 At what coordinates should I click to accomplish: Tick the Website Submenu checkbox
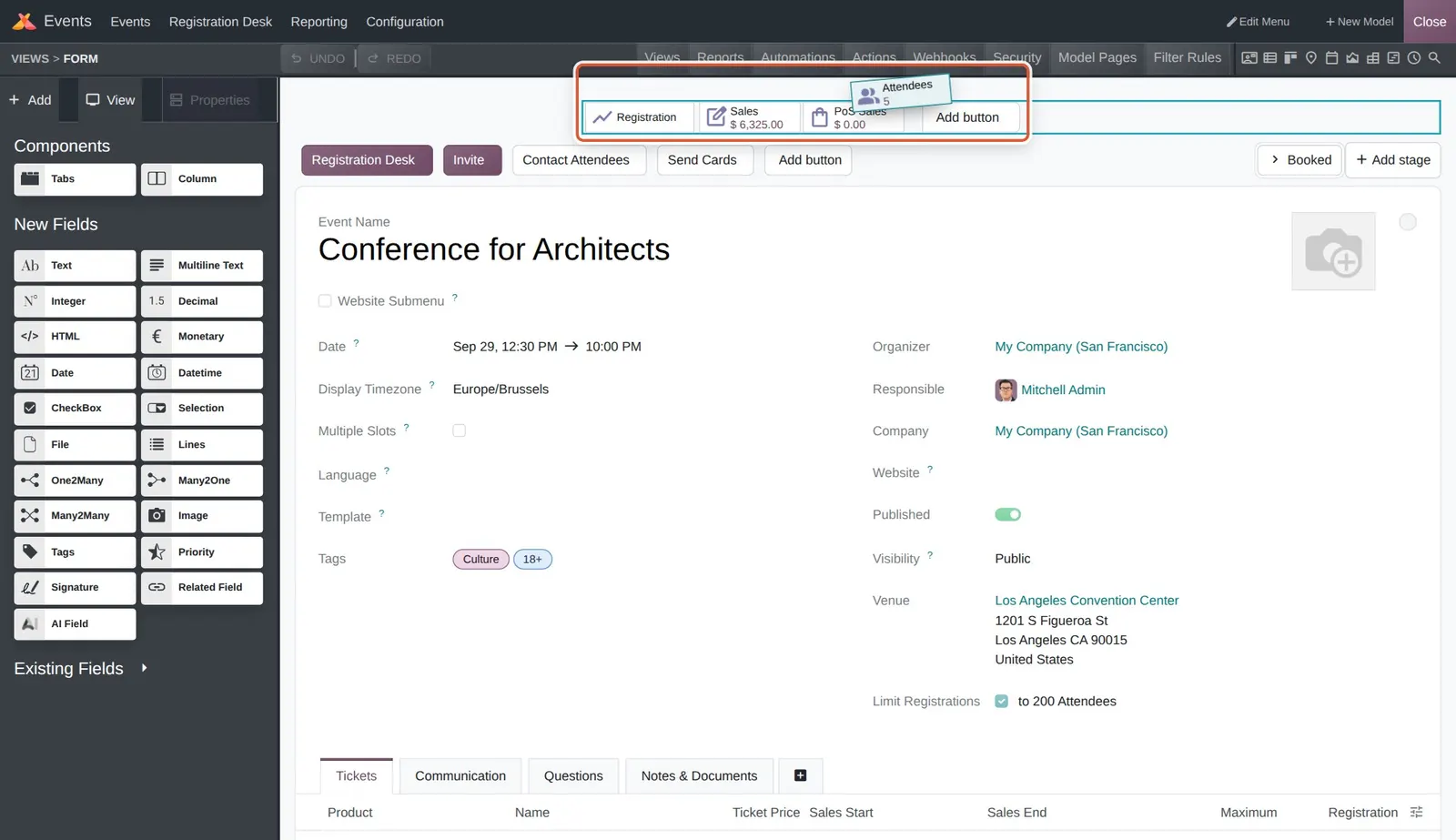pos(325,301)
